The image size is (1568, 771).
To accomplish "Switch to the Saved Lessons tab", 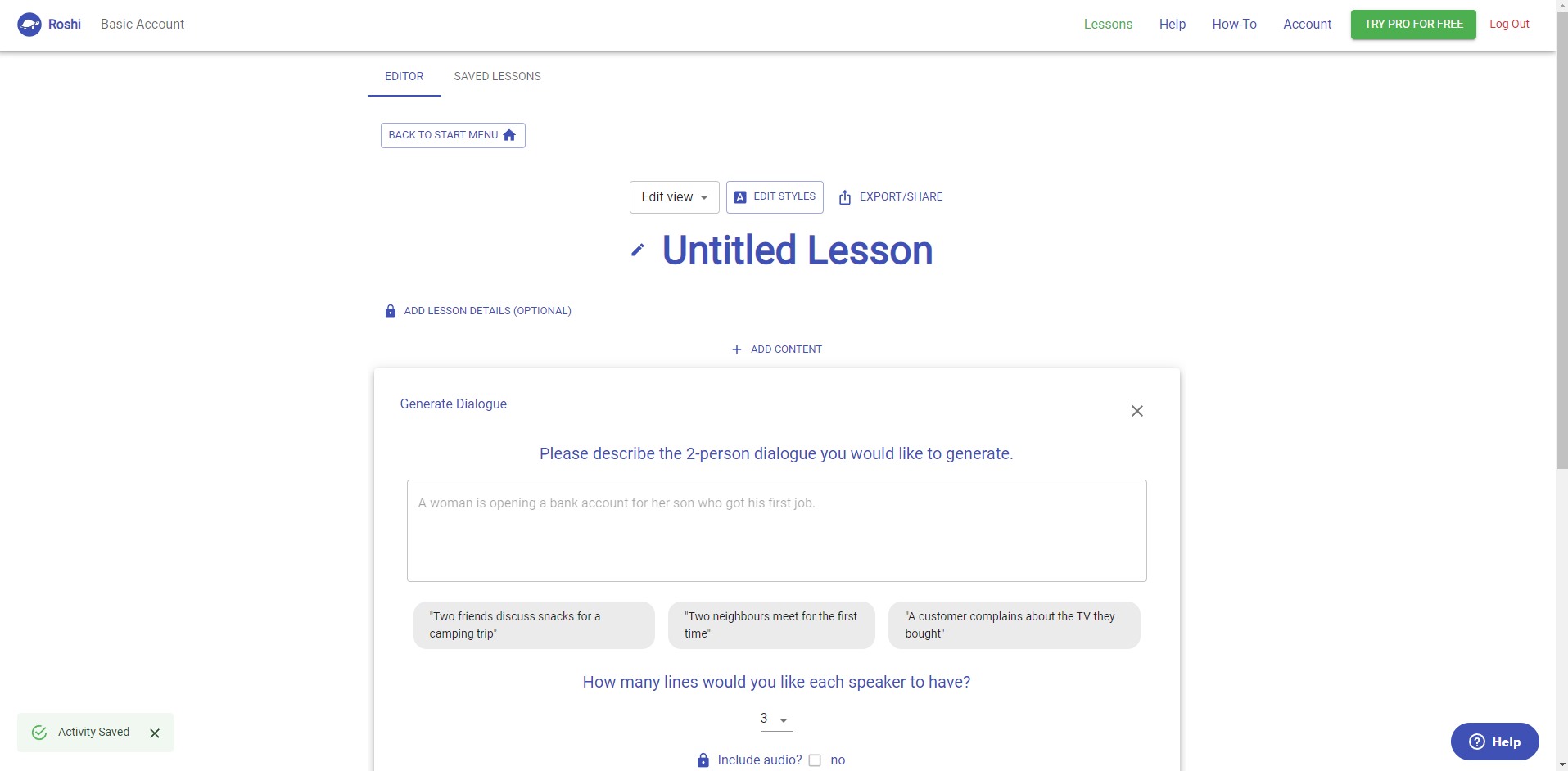I will (497, 76).
